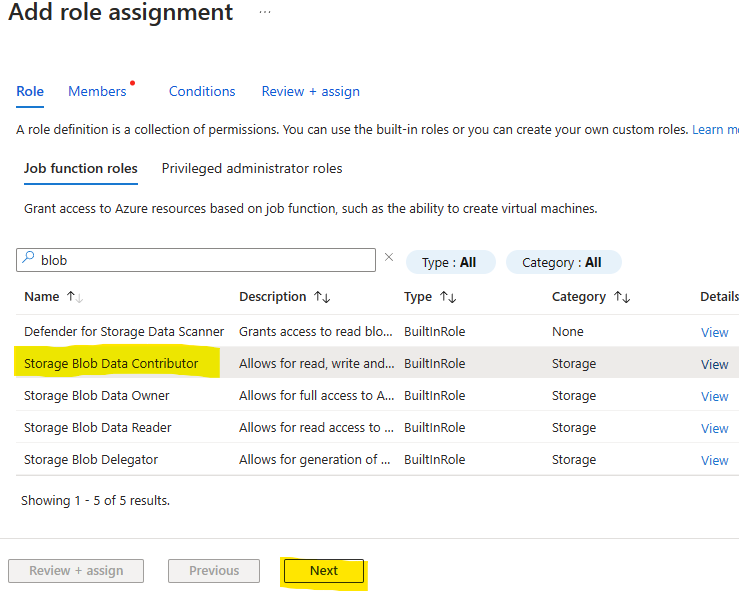Open the Review + assign tab
The width and height of the screenshot is (739, 592).
pos(311,91)
